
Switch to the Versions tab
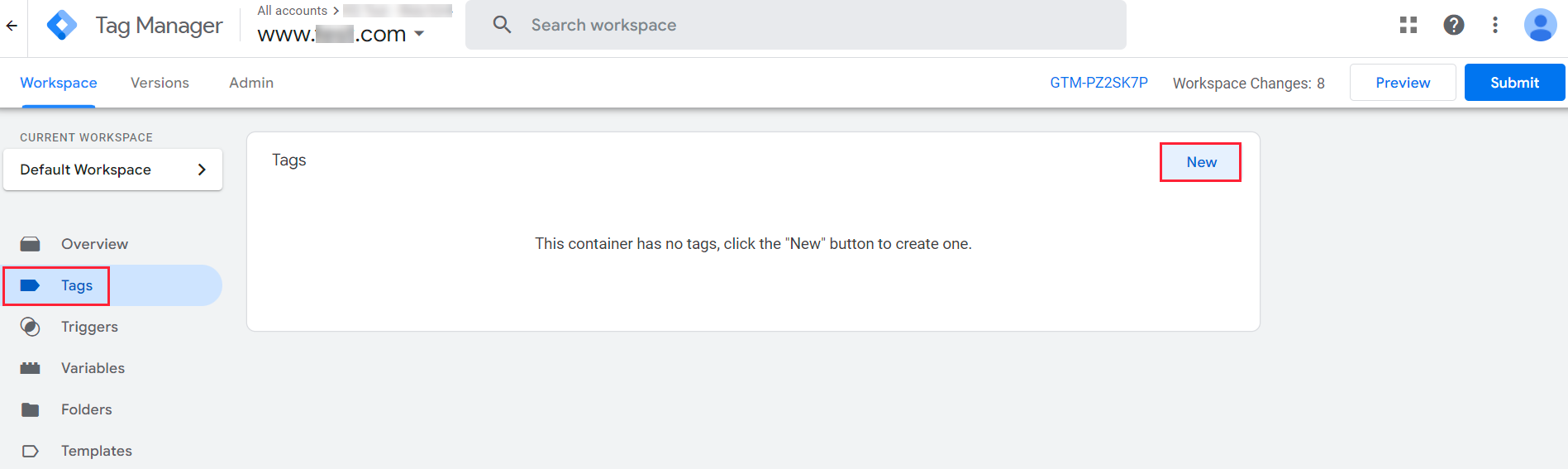point(160,83)
